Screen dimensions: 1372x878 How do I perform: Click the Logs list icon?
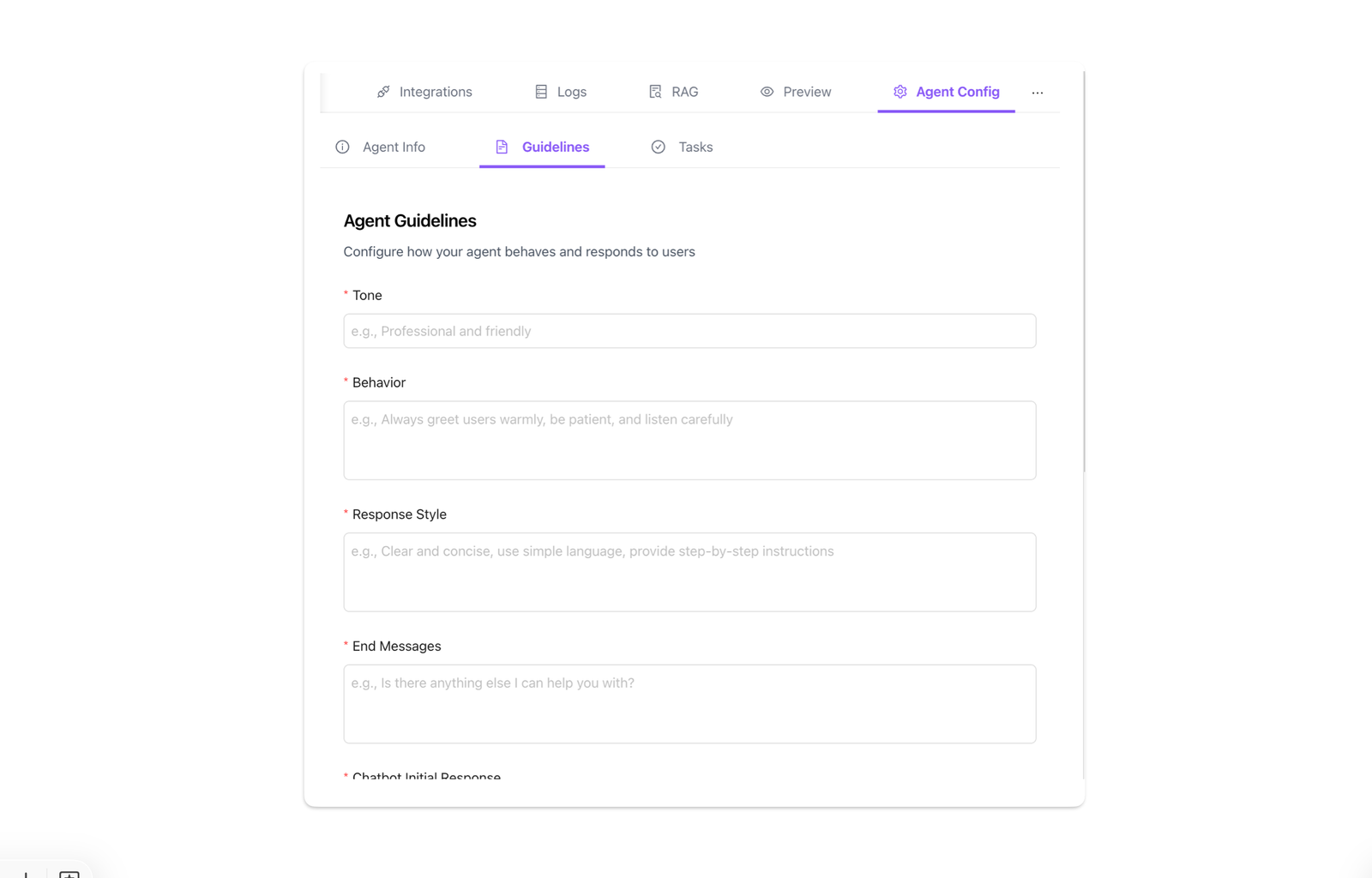[541, 92]
